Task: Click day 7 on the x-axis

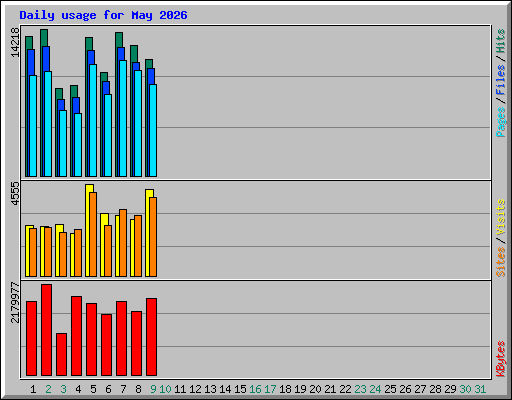Action: (123, 389)
